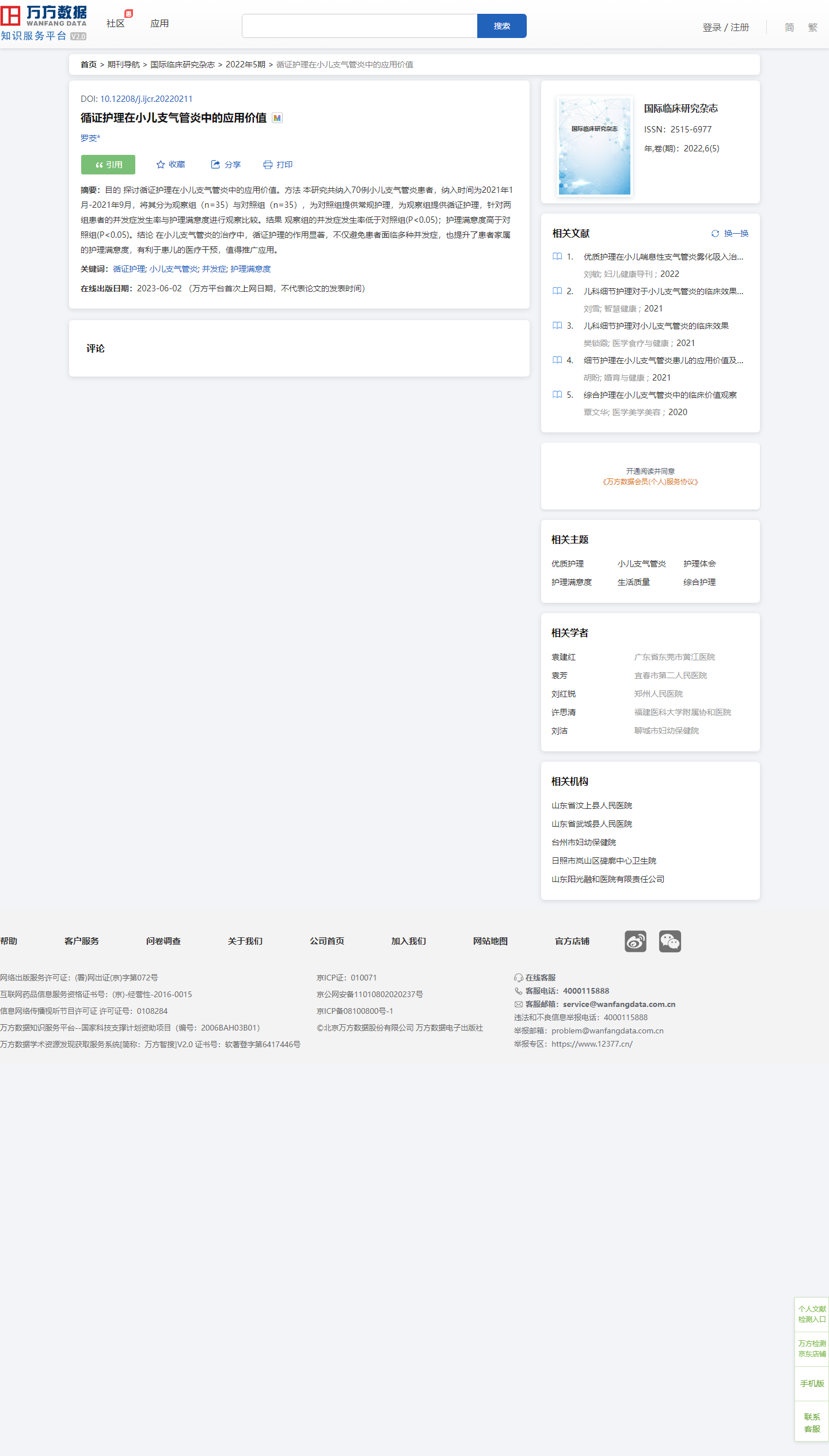
Task: Select related topic 生活质量
Action: [x=634, y=582]
